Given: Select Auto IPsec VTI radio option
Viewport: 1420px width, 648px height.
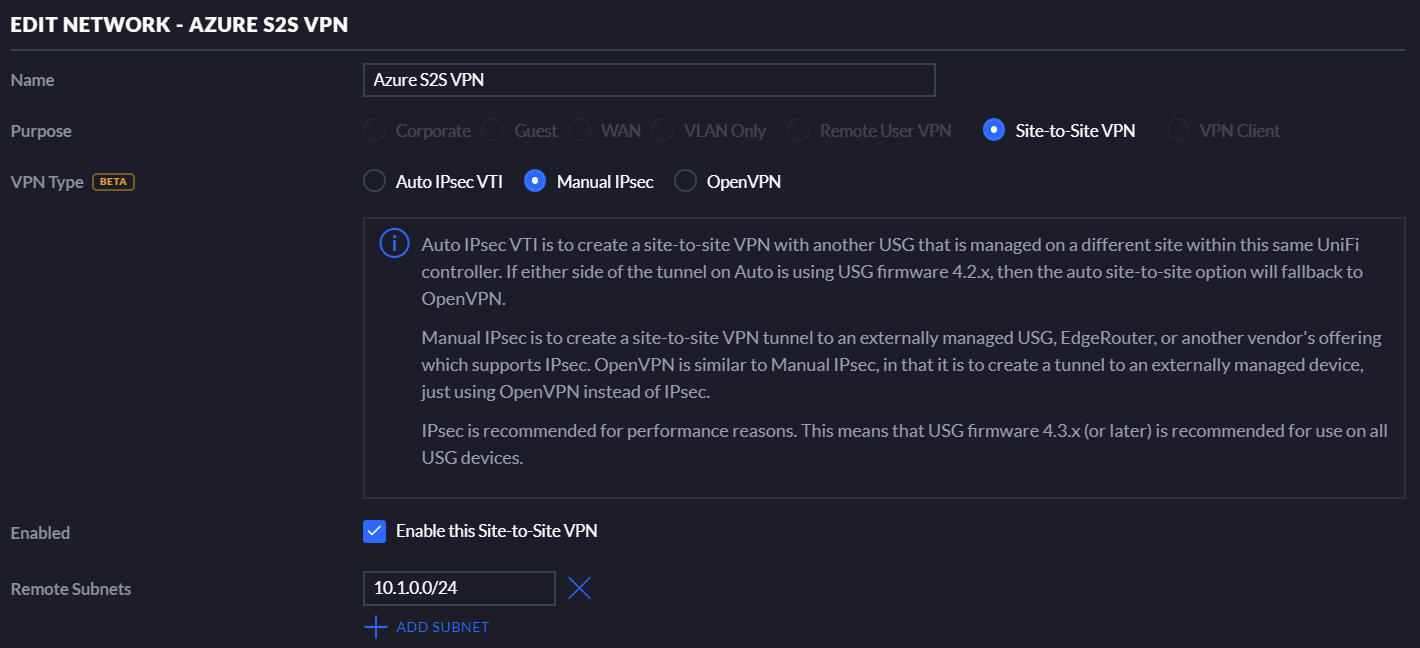Looking at the screenshot, I should click(374, 181).
